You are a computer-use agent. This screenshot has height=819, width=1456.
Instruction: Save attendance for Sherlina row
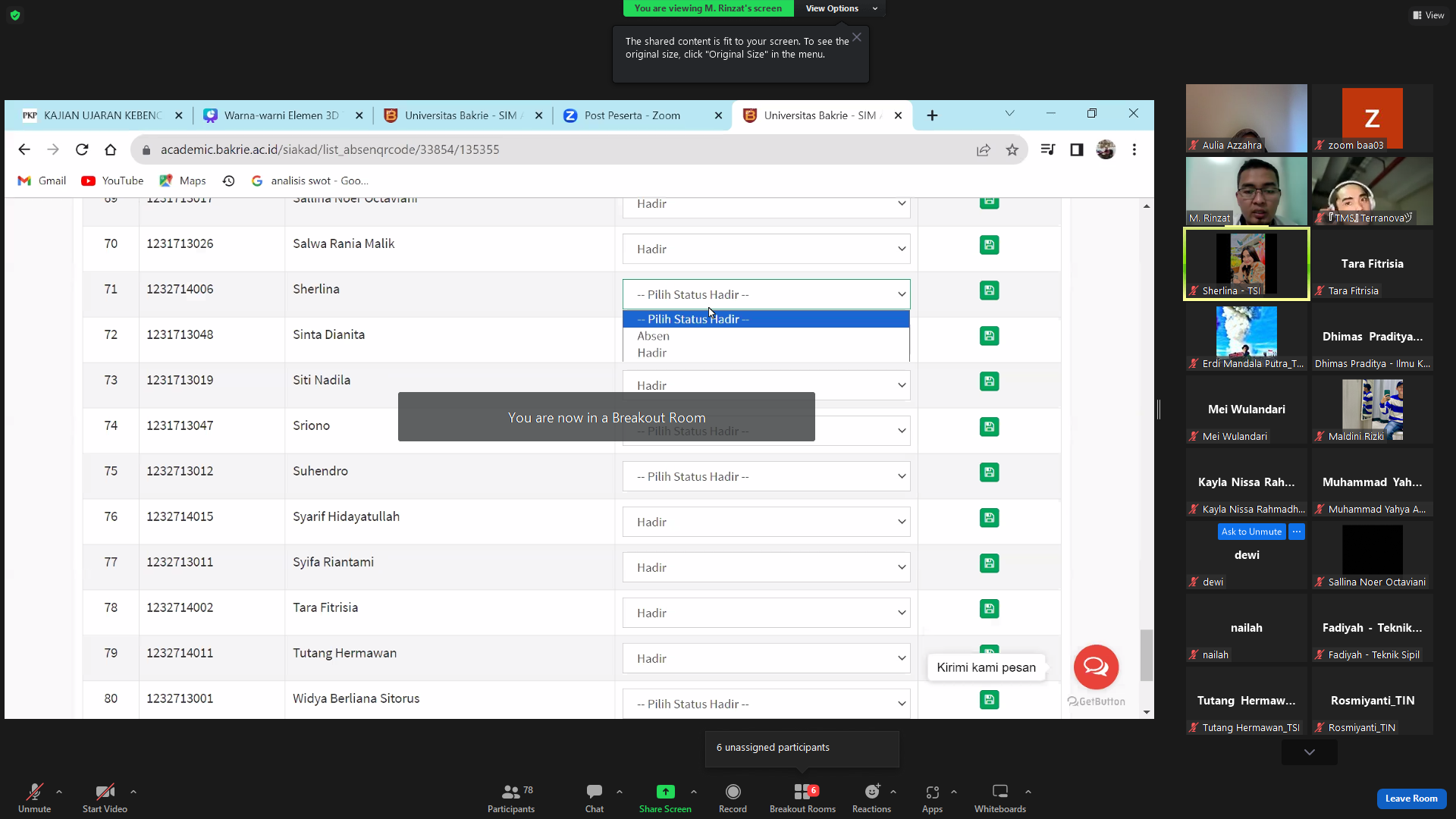[989, 290]
